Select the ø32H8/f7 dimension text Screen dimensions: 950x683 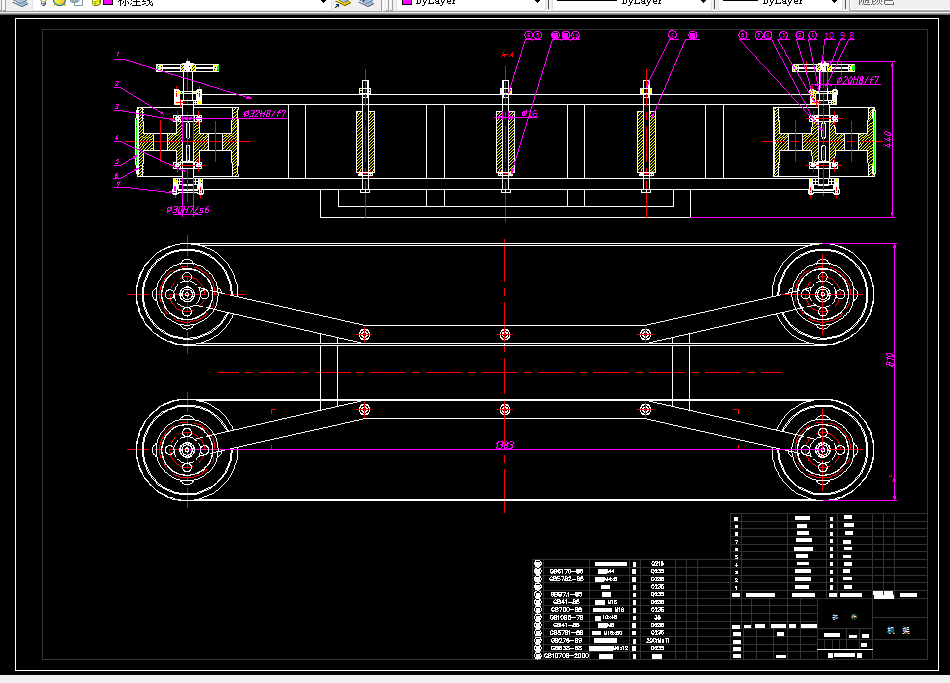pos(264,113)
